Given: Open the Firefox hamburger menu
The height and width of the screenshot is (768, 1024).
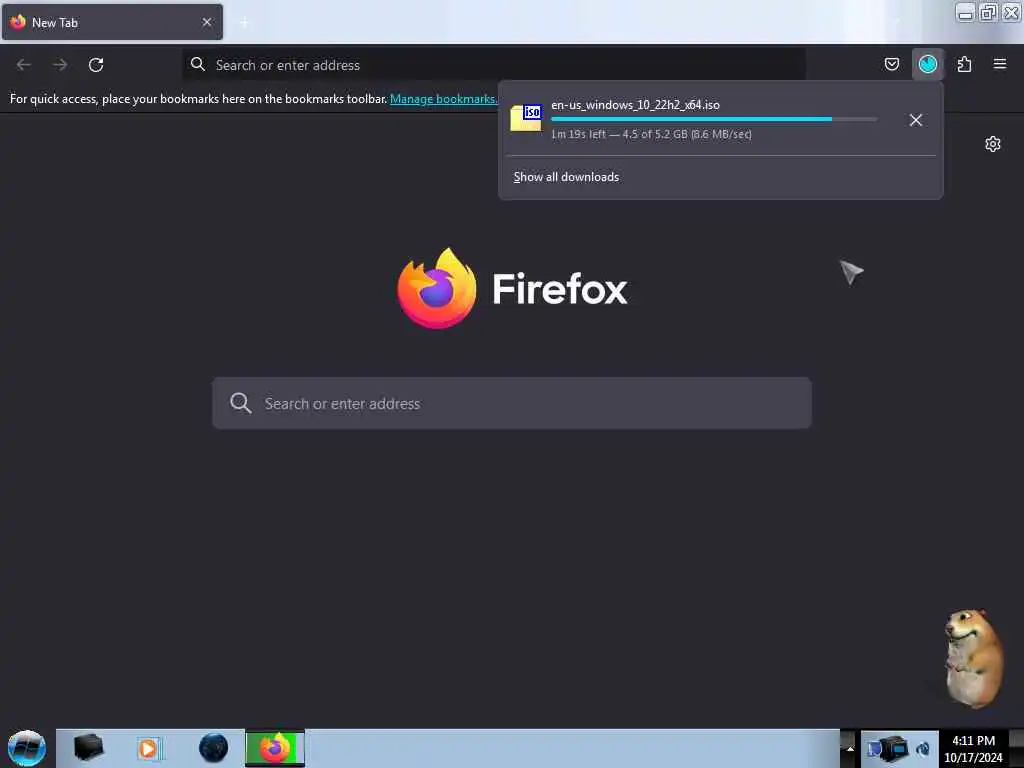Looking at the screenshot, I should [999, 64].
